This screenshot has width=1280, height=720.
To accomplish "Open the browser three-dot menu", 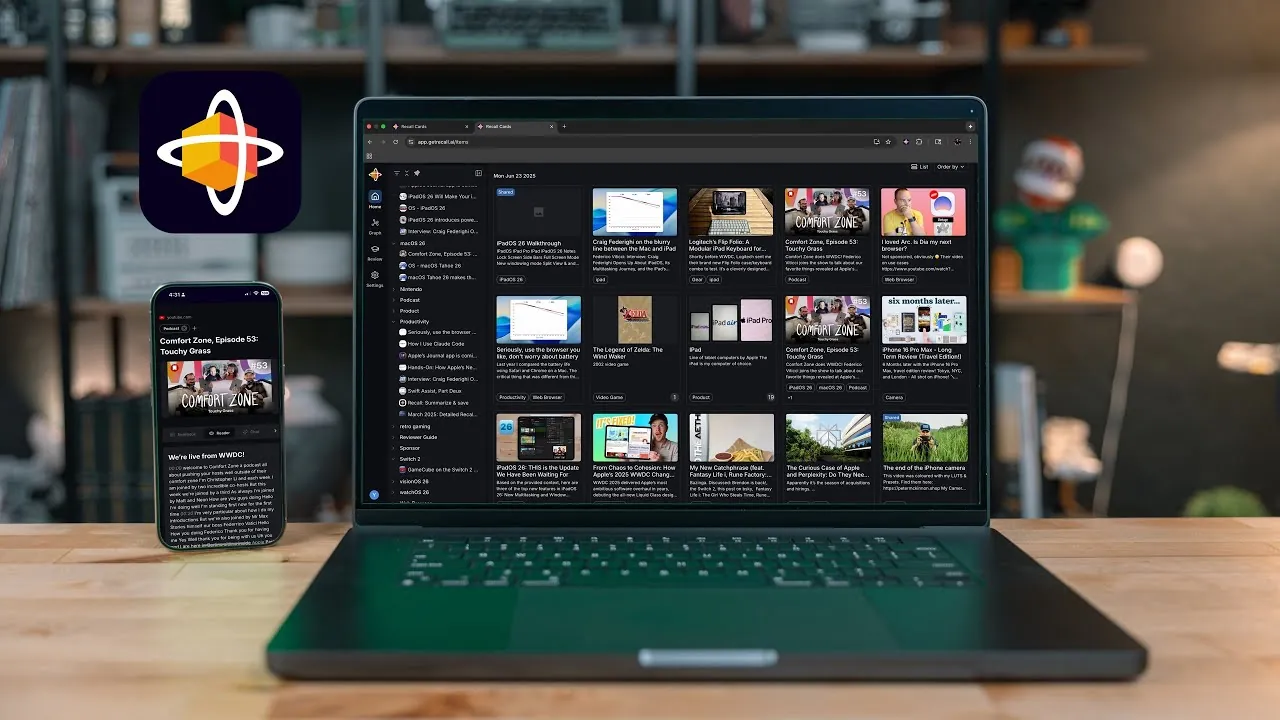I will coord(970,142).
